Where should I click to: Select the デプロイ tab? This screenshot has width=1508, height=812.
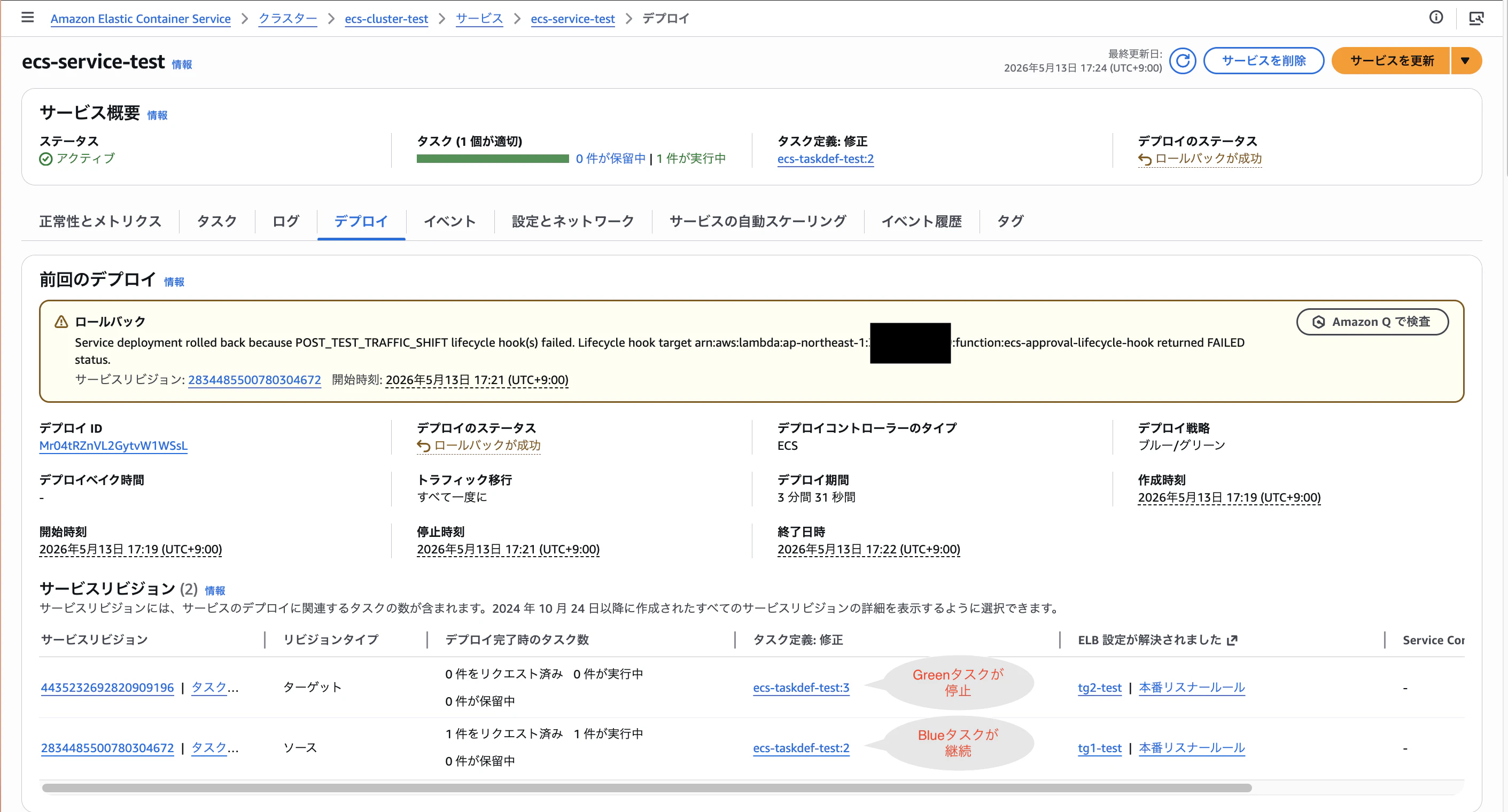pos(361,221)
